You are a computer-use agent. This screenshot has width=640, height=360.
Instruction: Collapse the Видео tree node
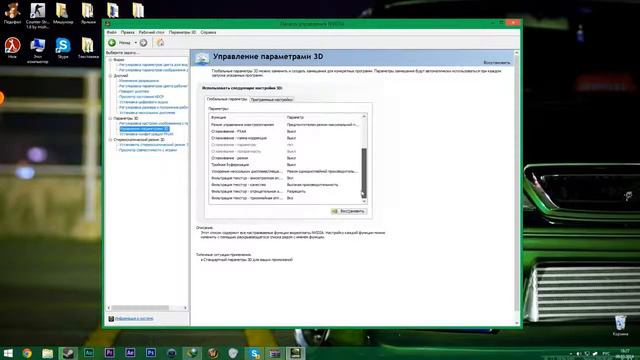110,60
